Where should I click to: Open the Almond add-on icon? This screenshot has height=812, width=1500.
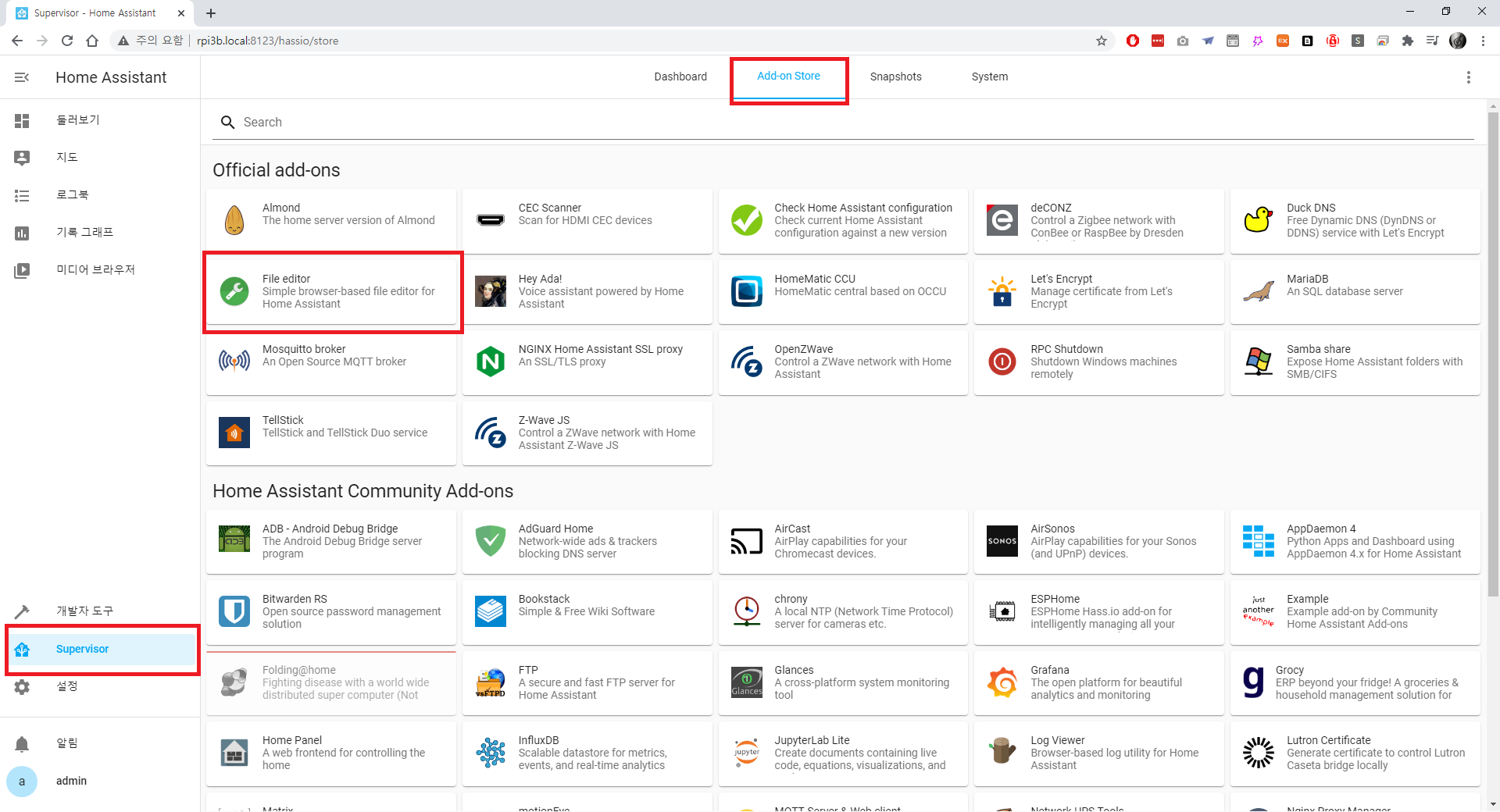click(234, 220)
